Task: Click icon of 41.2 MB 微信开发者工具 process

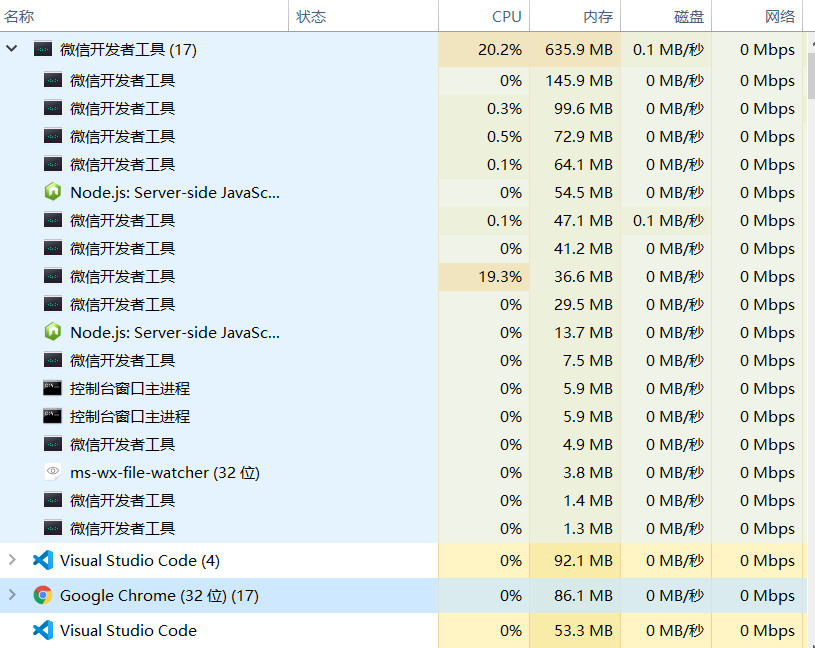Action: point(53,248)
